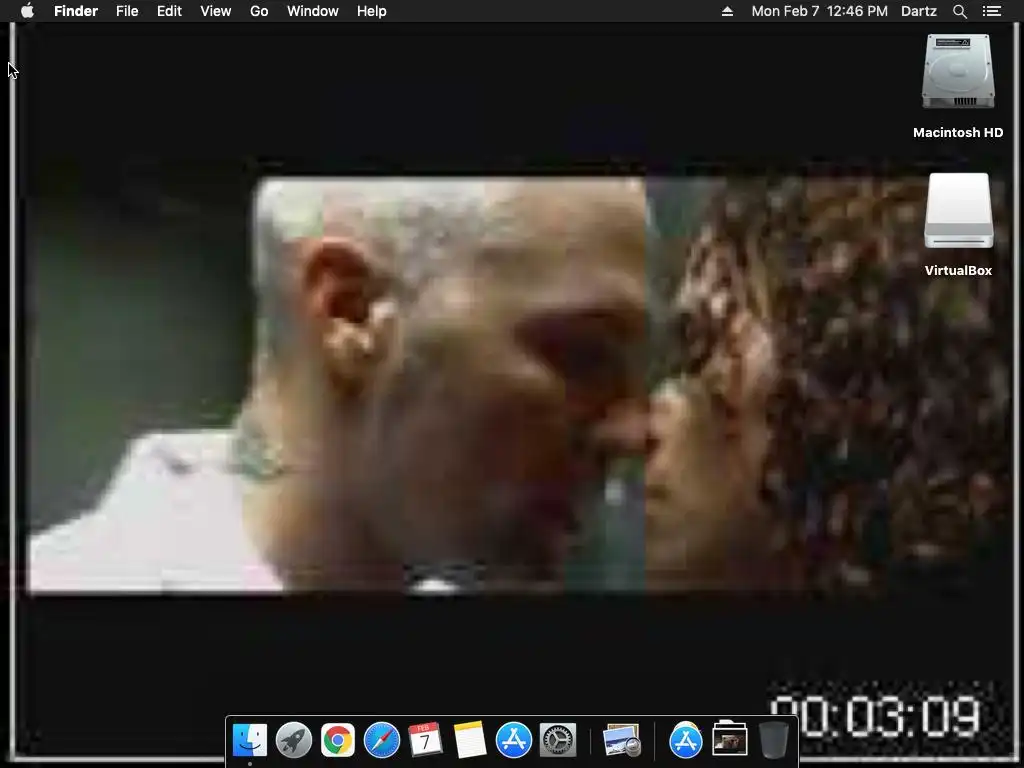Open the Trash in the Dock
Viewport: 1024px width, 768px height.
(x=774, y=740)
